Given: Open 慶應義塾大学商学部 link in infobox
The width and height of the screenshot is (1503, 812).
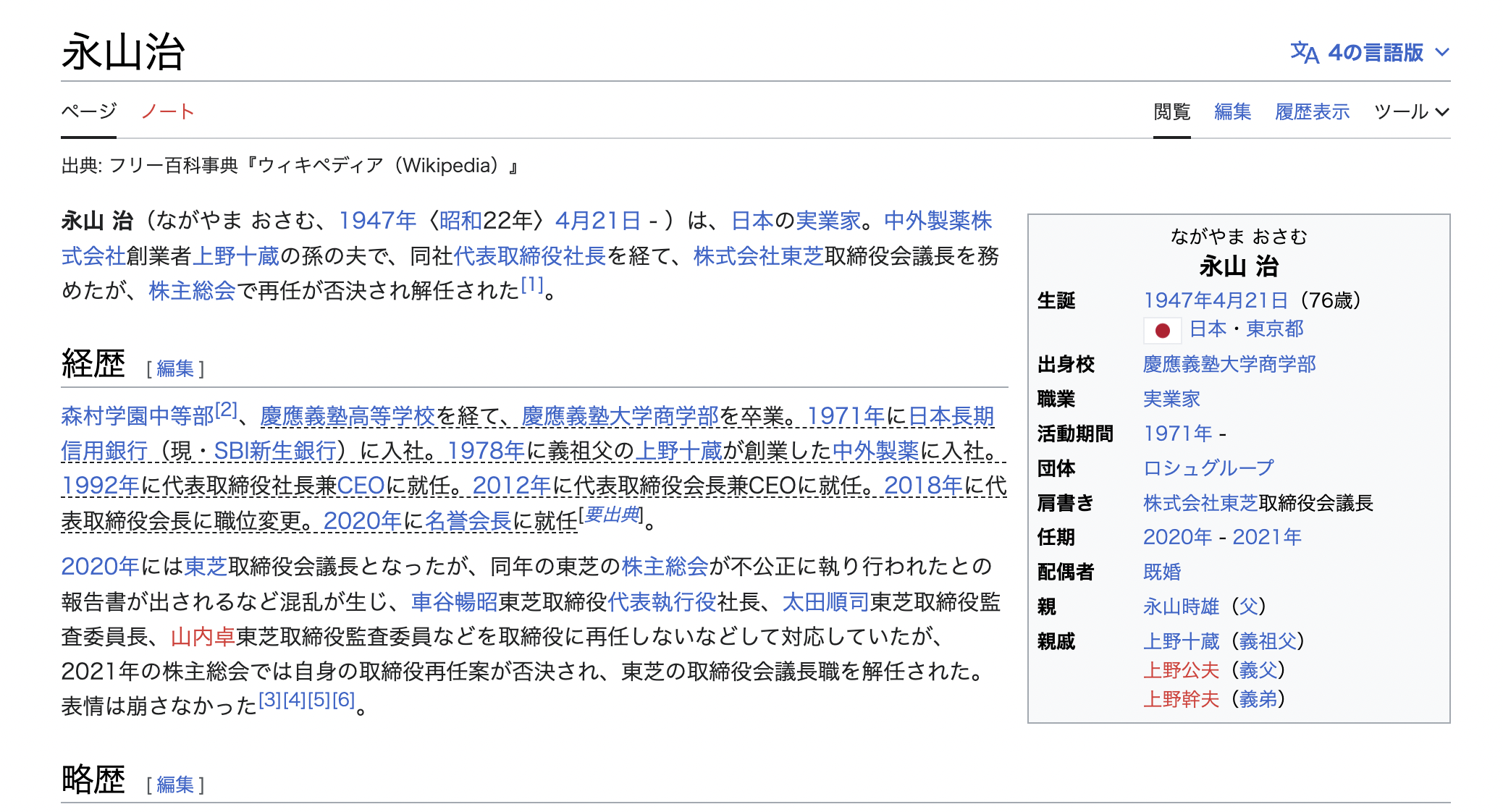Looking at the screenshot, I should coord(1229,364).
